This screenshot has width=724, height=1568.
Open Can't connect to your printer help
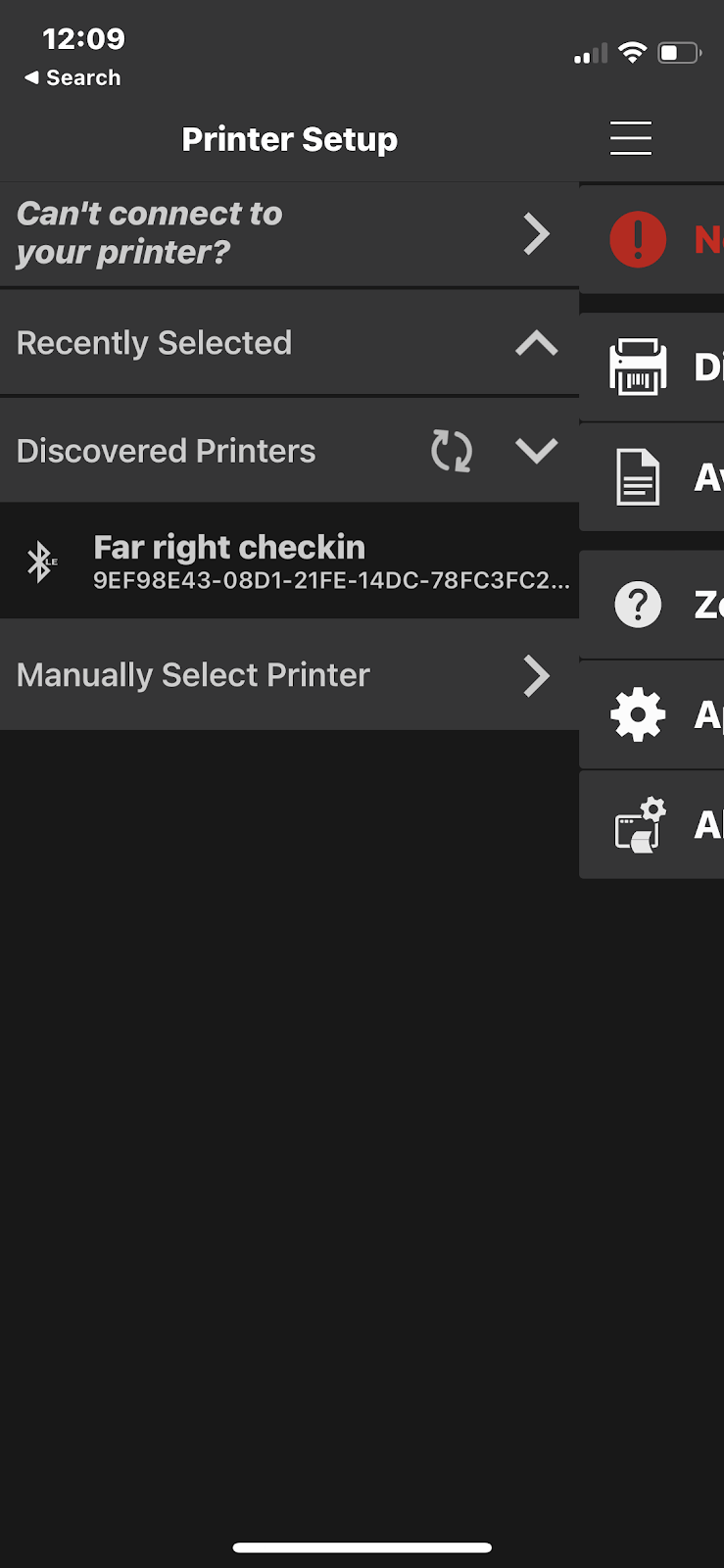point(289,234)
